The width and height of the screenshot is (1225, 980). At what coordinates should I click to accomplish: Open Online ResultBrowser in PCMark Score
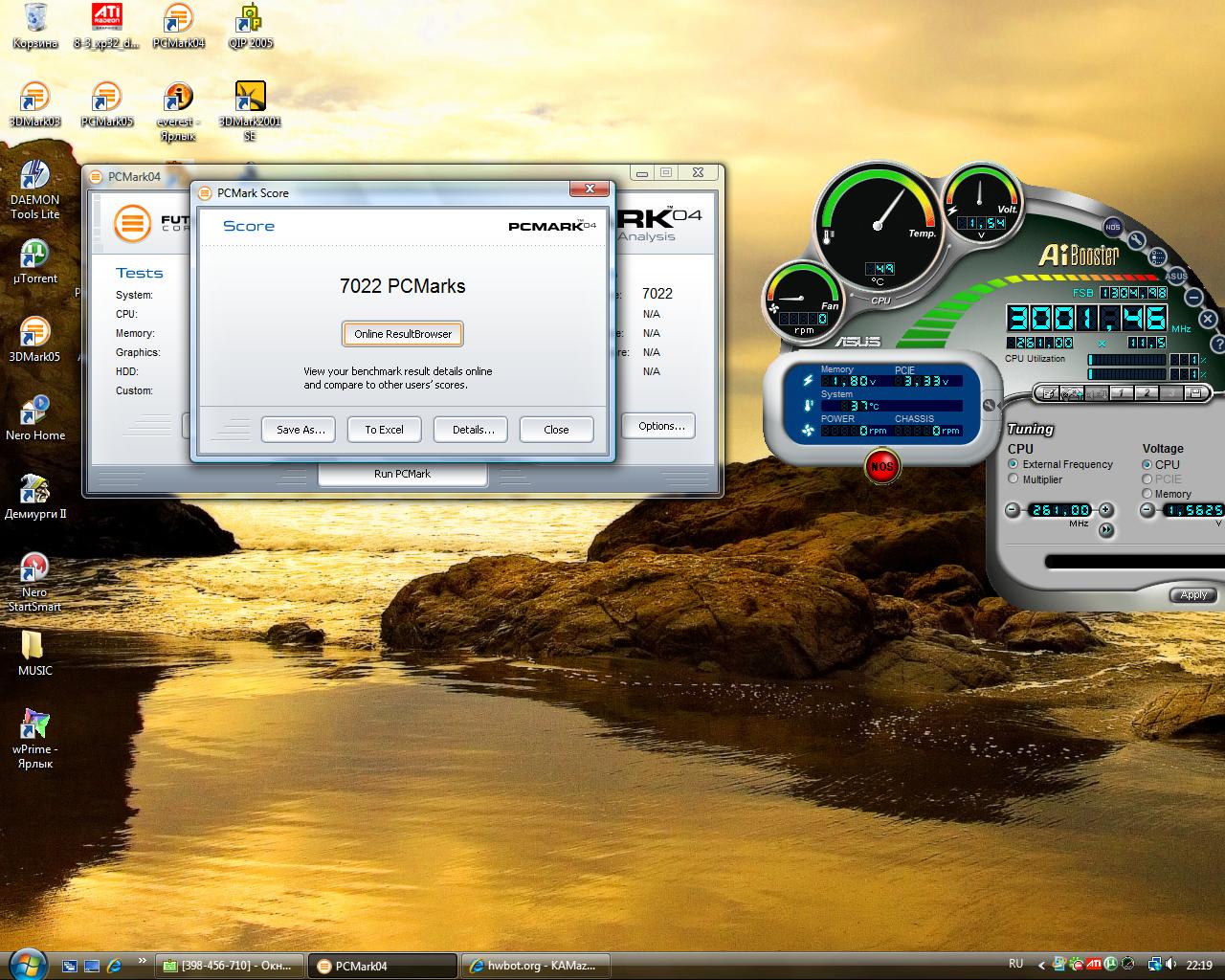(403, 334)
